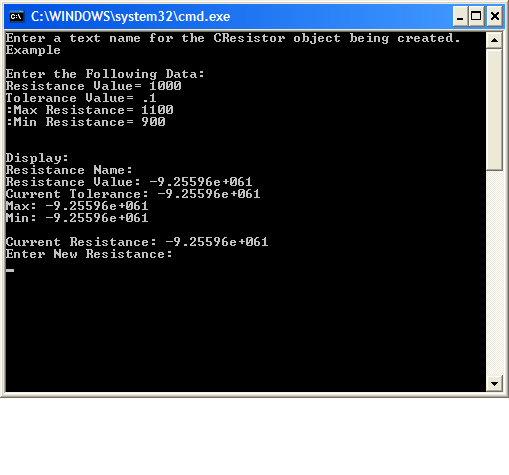This screenshot has height=475, width=509.
Task: Click the 'Resistance Name:' output line
Action: 69,170
